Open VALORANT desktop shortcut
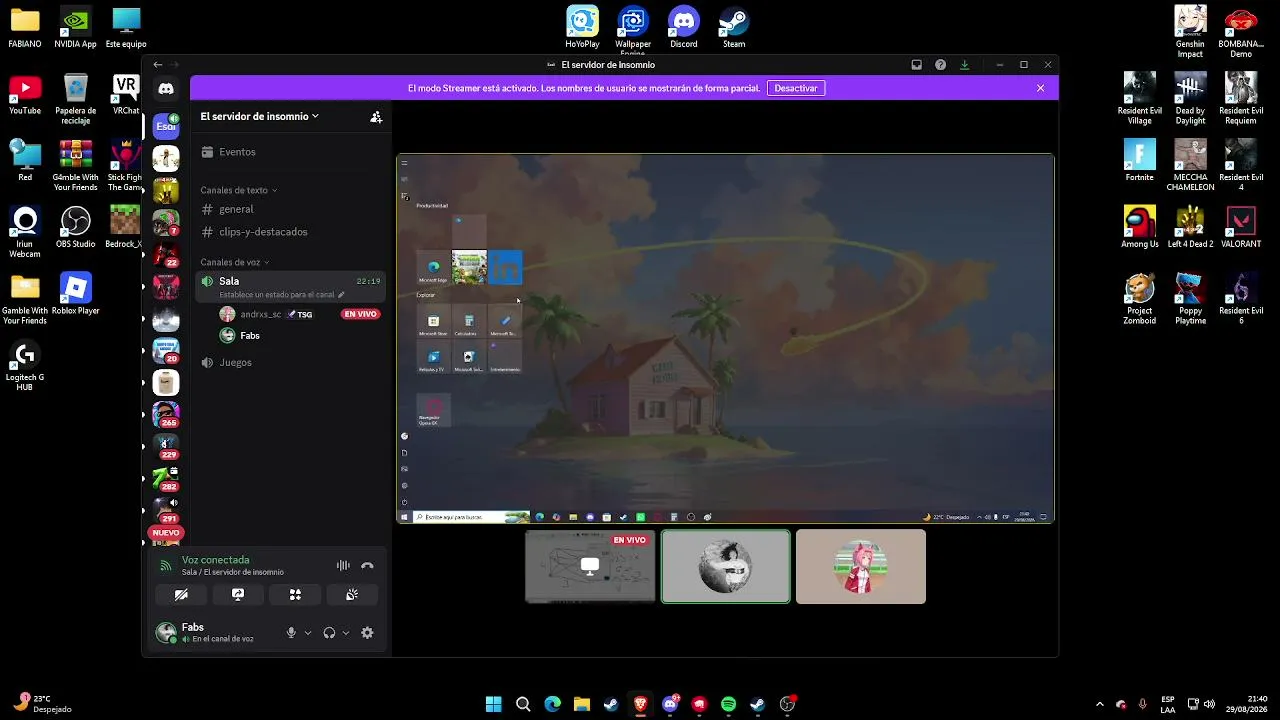 [1241, 228]
